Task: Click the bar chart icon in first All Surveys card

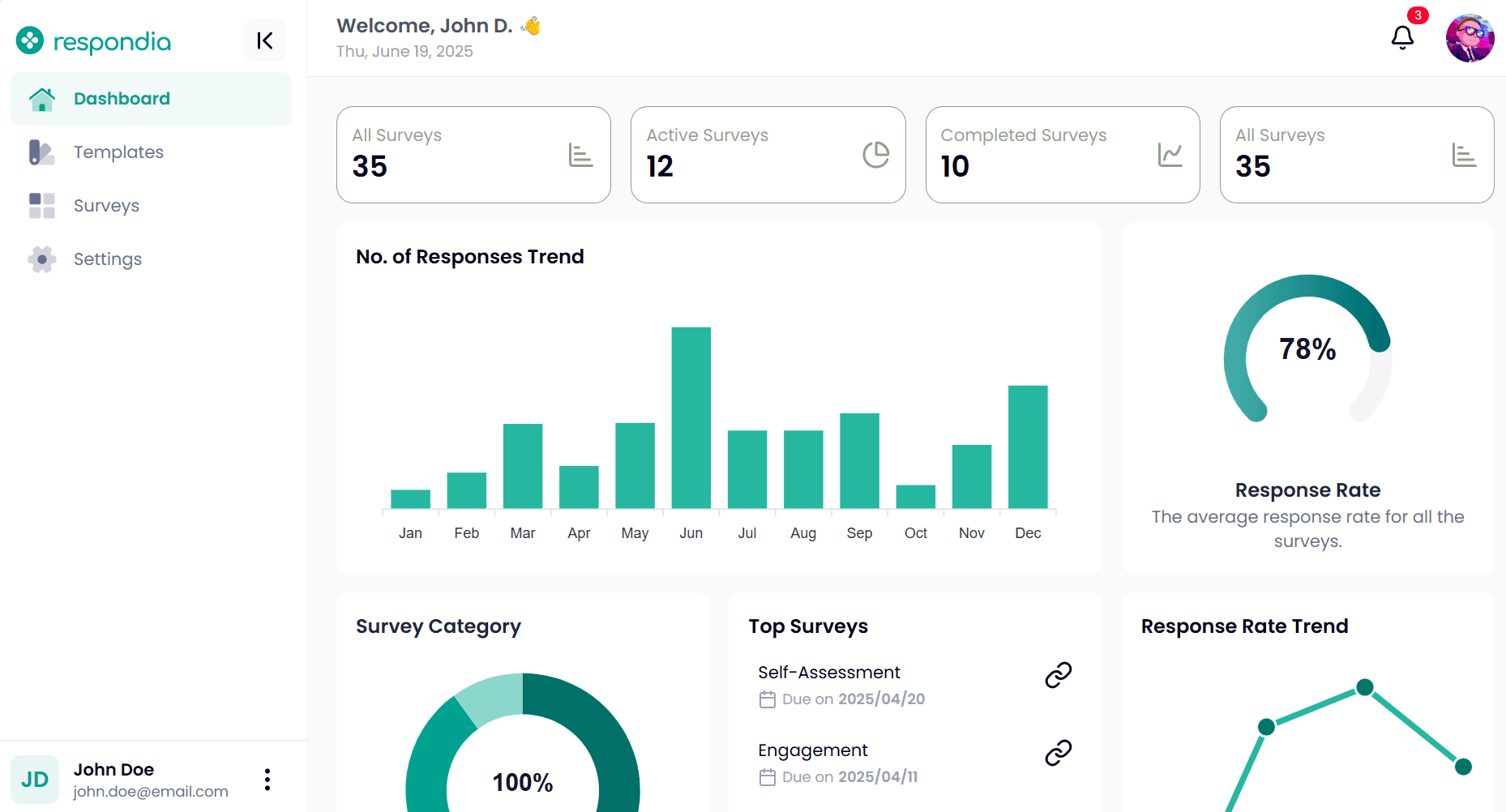Action: [580, 155]
